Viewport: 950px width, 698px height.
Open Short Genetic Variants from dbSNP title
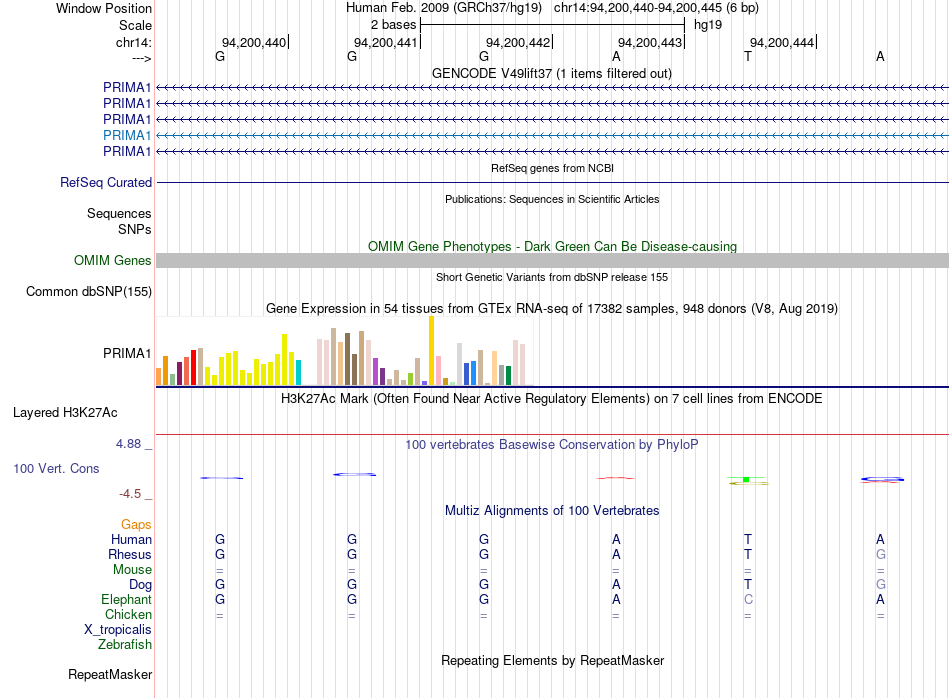pyautogui.click(x=552, y=277)
